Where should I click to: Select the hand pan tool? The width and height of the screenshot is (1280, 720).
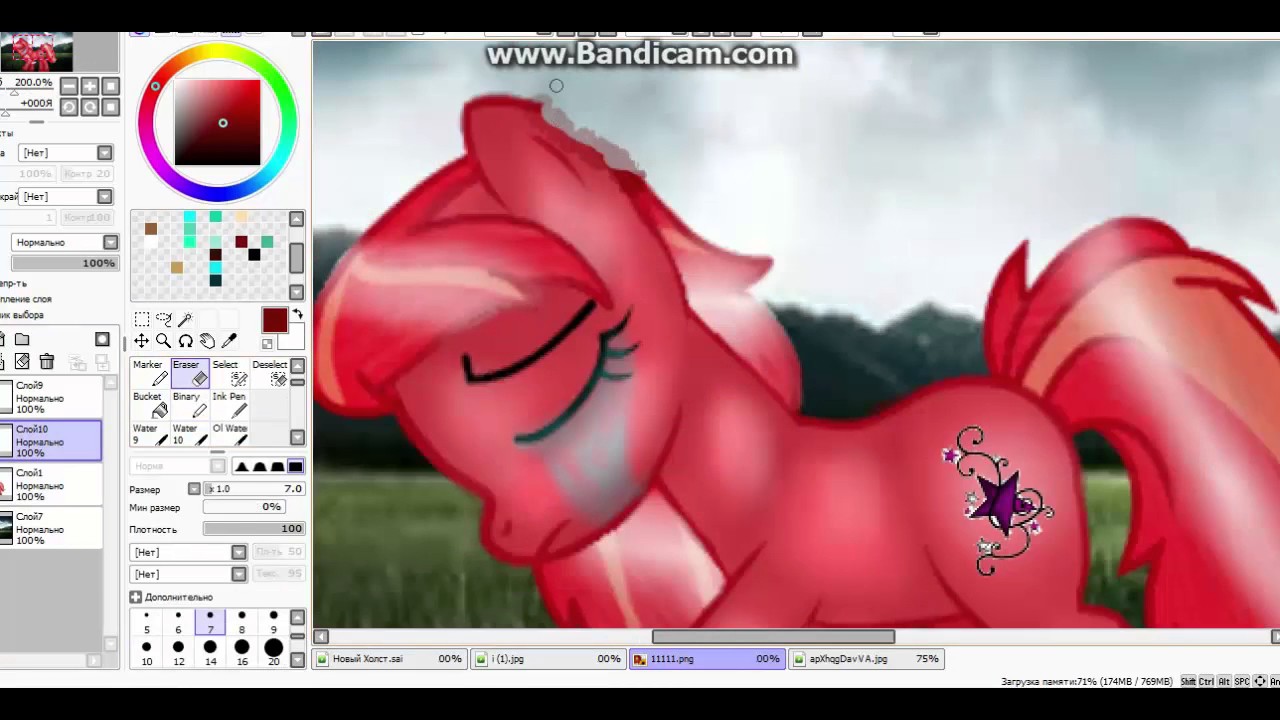[207, 341]
